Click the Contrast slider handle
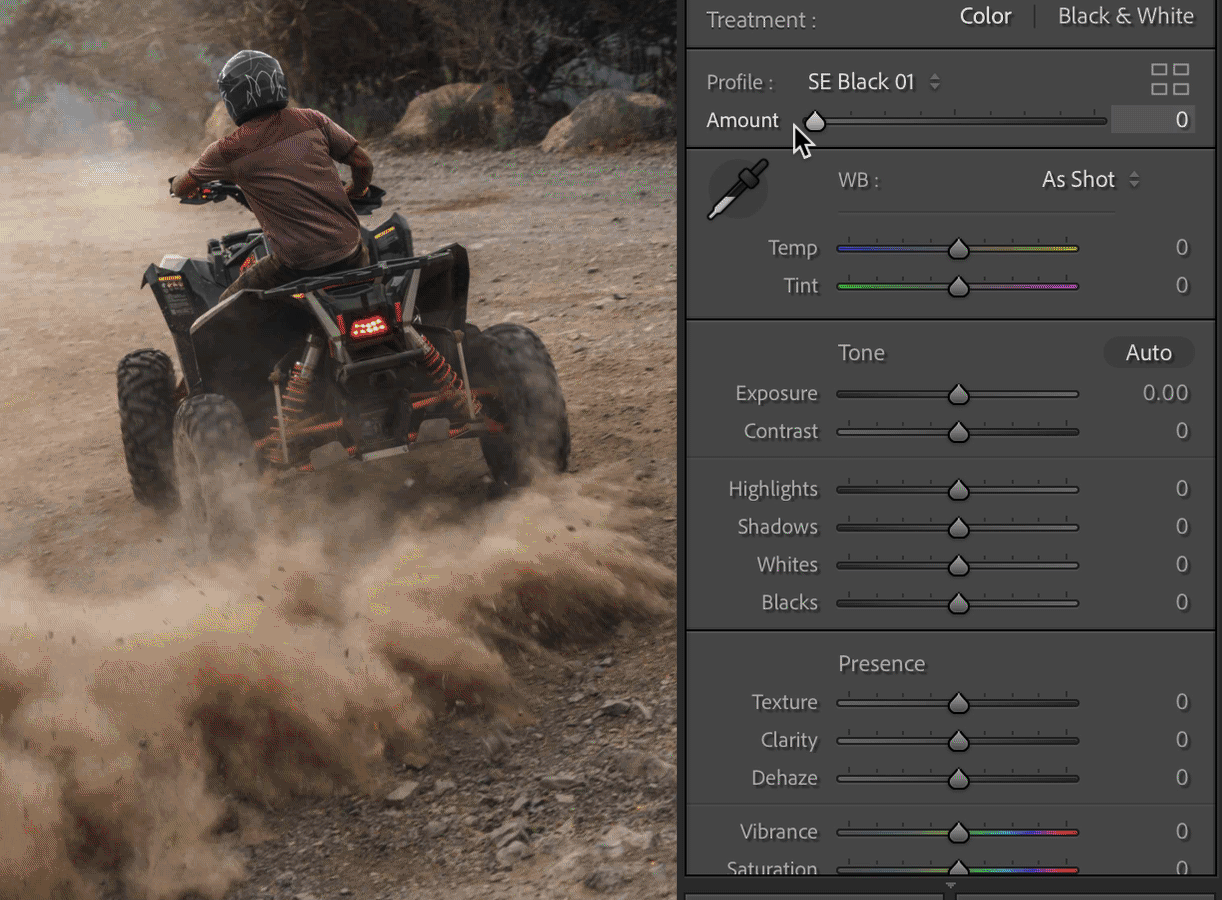Image resolution: width=1222 pixels, height=900 pixels. pos(958,432)
